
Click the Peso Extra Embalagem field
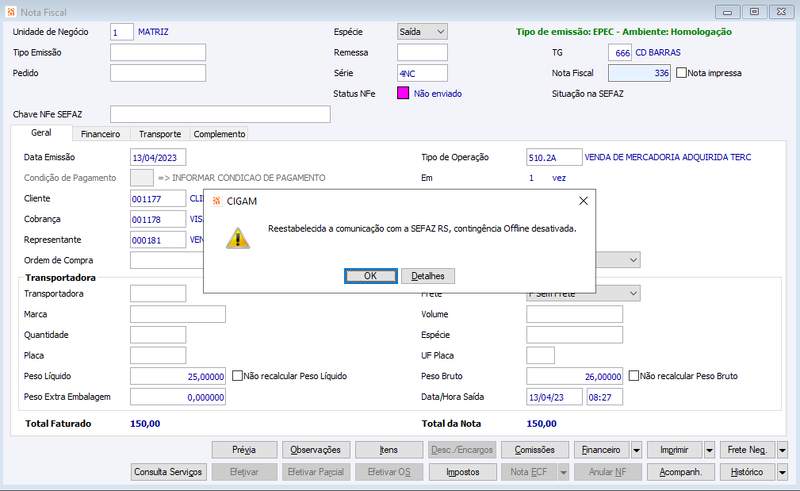pos(178,397)
